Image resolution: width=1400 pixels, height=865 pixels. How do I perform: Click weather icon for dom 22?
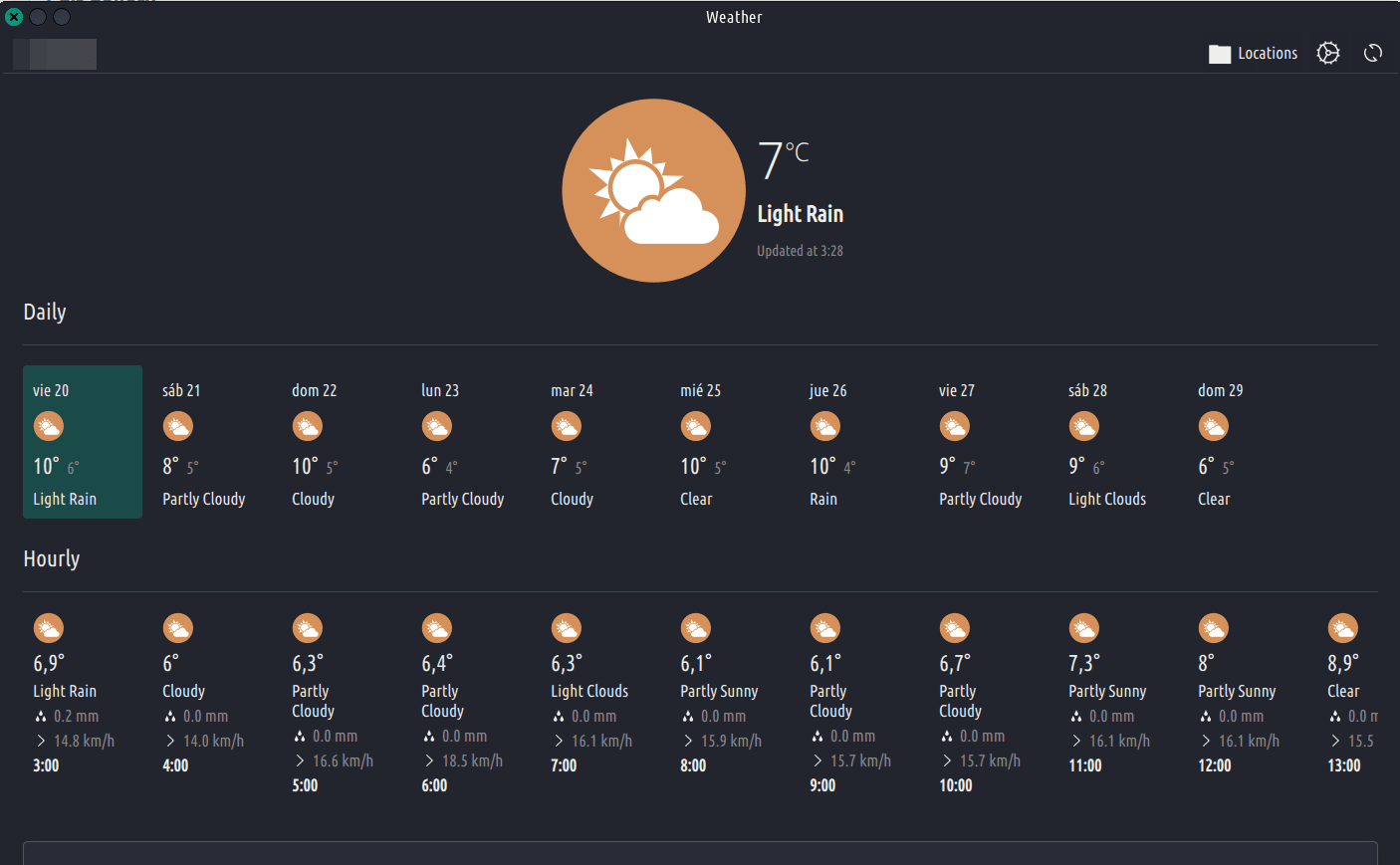click(307, 427)
